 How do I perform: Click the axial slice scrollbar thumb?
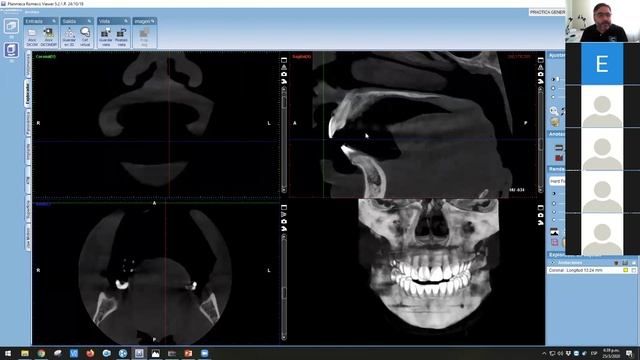click(284, 293)
